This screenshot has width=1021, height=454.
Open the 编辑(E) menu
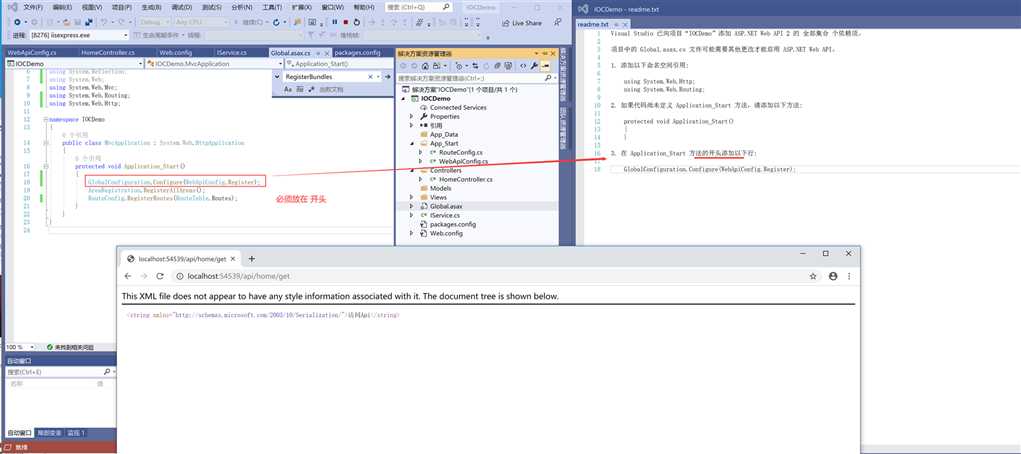(x=62, y=7)
